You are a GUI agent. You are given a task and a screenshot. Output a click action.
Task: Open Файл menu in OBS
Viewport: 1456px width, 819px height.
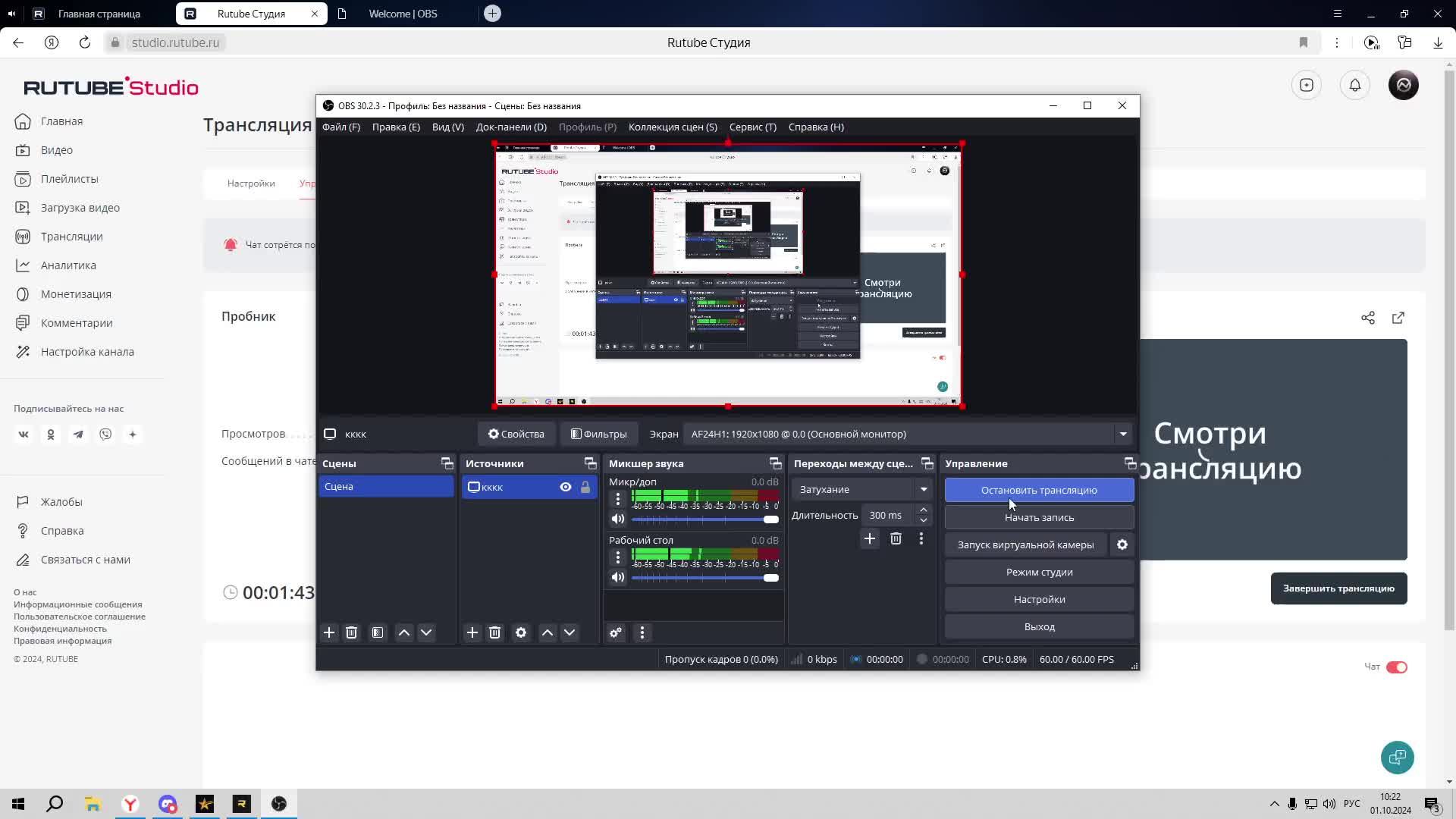341,127
